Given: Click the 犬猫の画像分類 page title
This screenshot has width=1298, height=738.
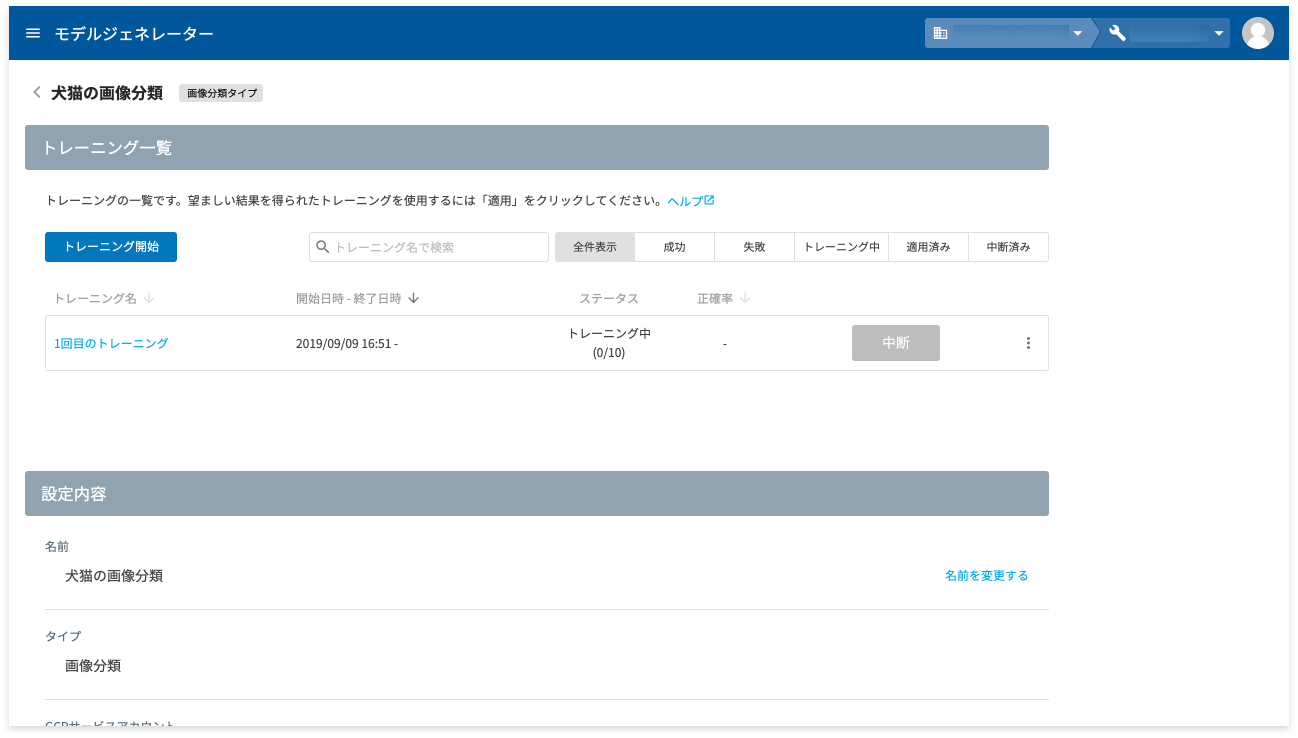Looking at the screenshot, I should click(107, 93).
